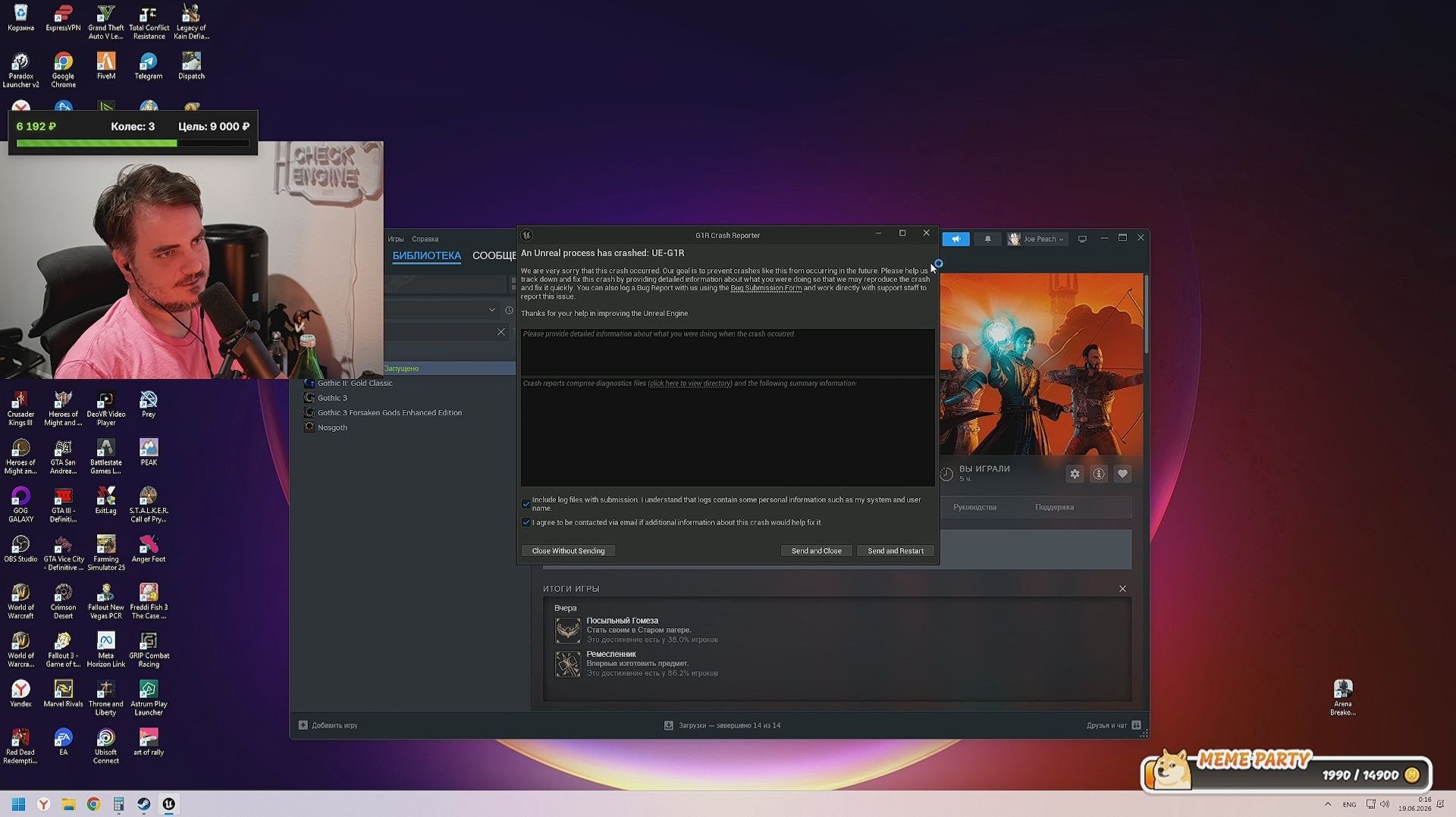Select the ExpressVPN desktop icon
The height and width of the screenshot is (817, 1456).
point(63,18)
